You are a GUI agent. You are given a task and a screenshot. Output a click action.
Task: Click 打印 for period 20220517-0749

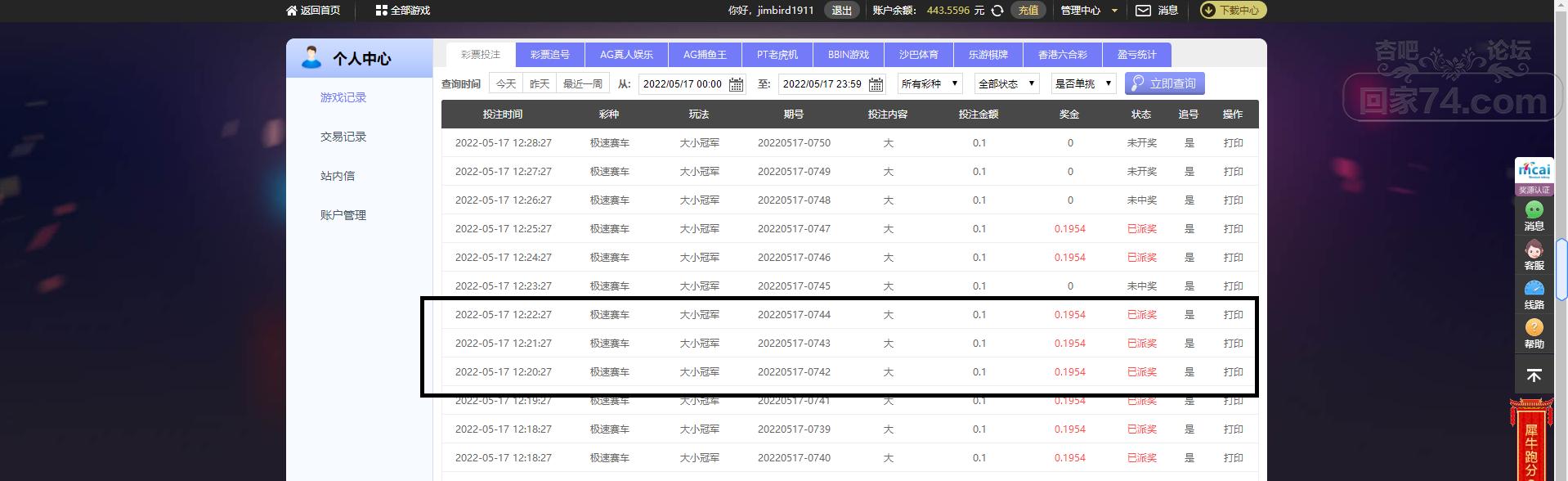1233,172
